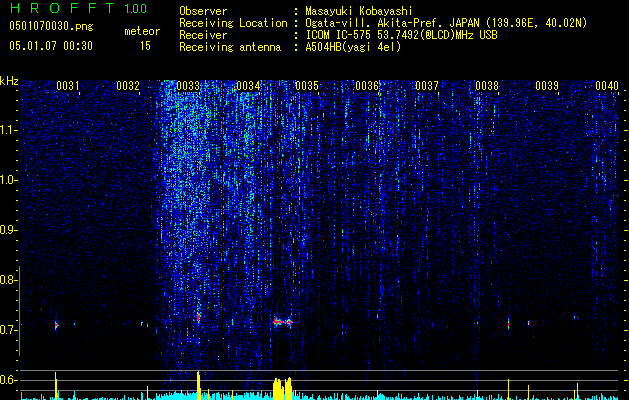Click the 0034 time marker
This screenshot has width=629, height=400.
tap(248, 86)
